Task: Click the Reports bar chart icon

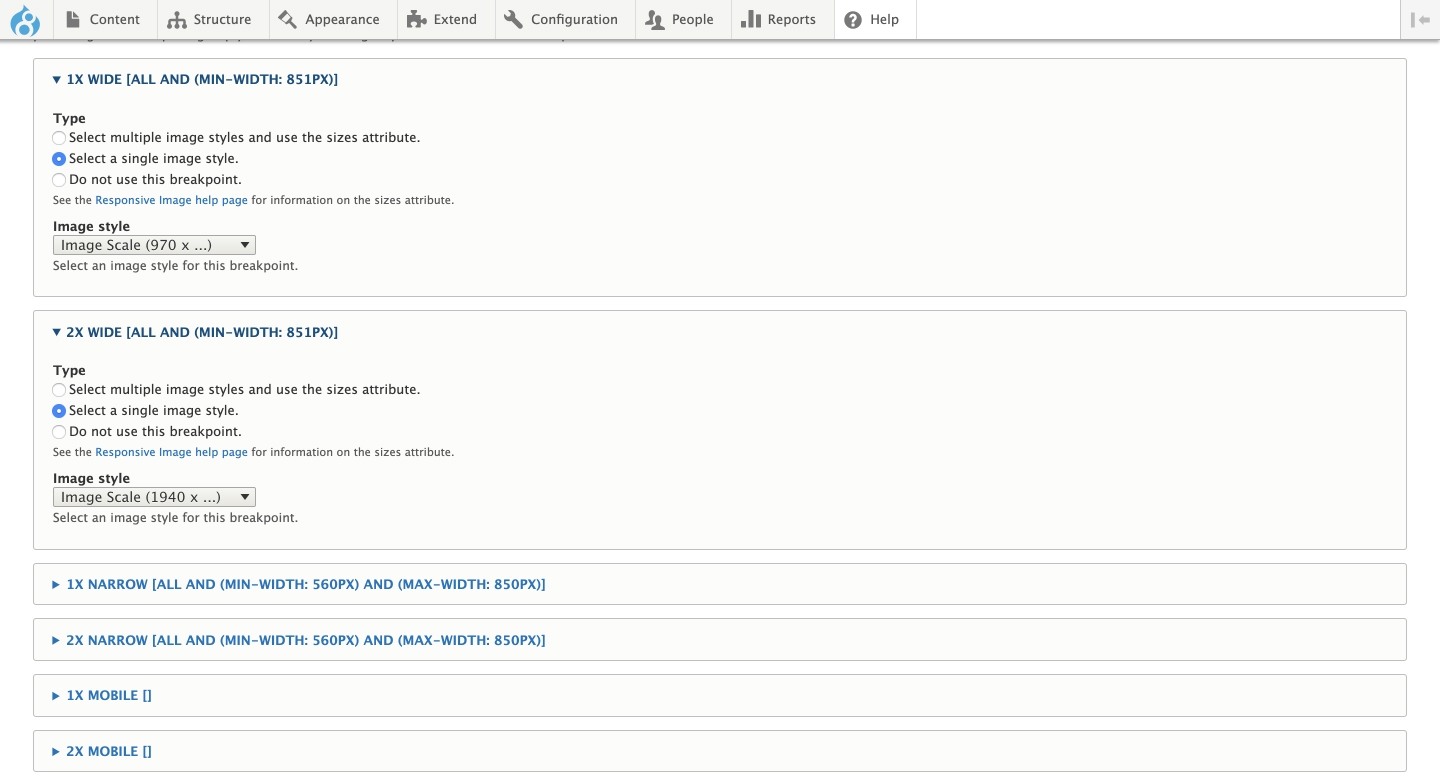Action: click(x=751, y=20)
